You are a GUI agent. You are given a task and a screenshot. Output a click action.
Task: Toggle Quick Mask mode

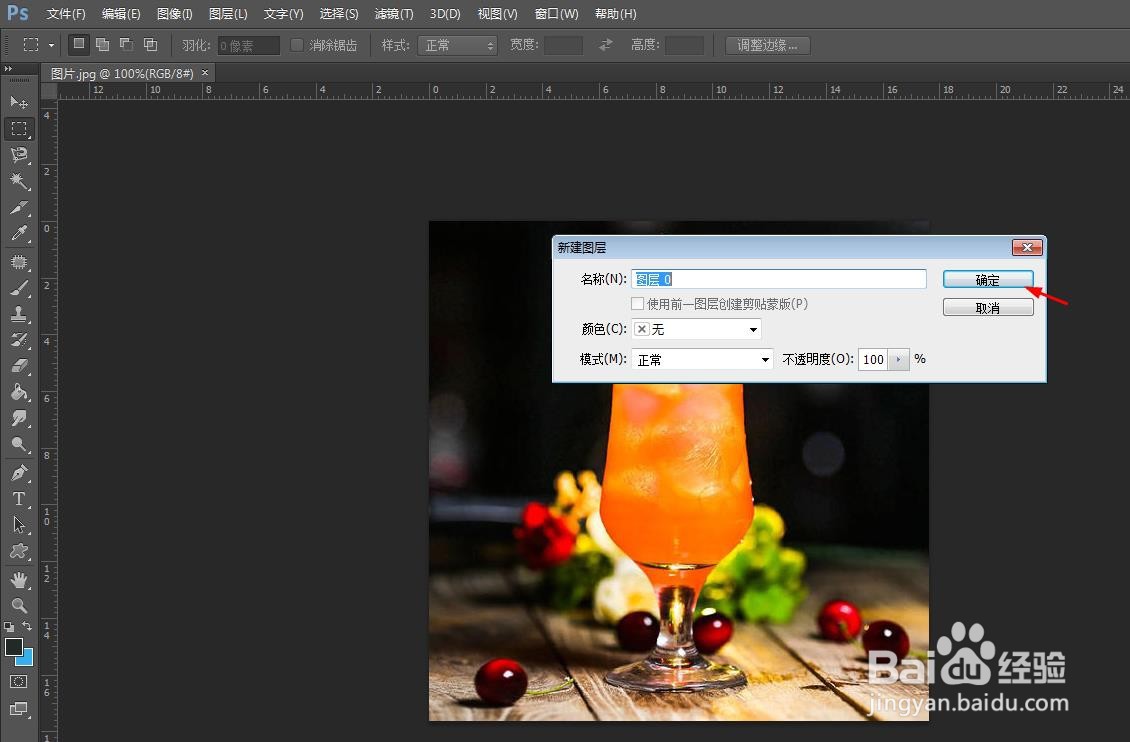pos(19,681)
